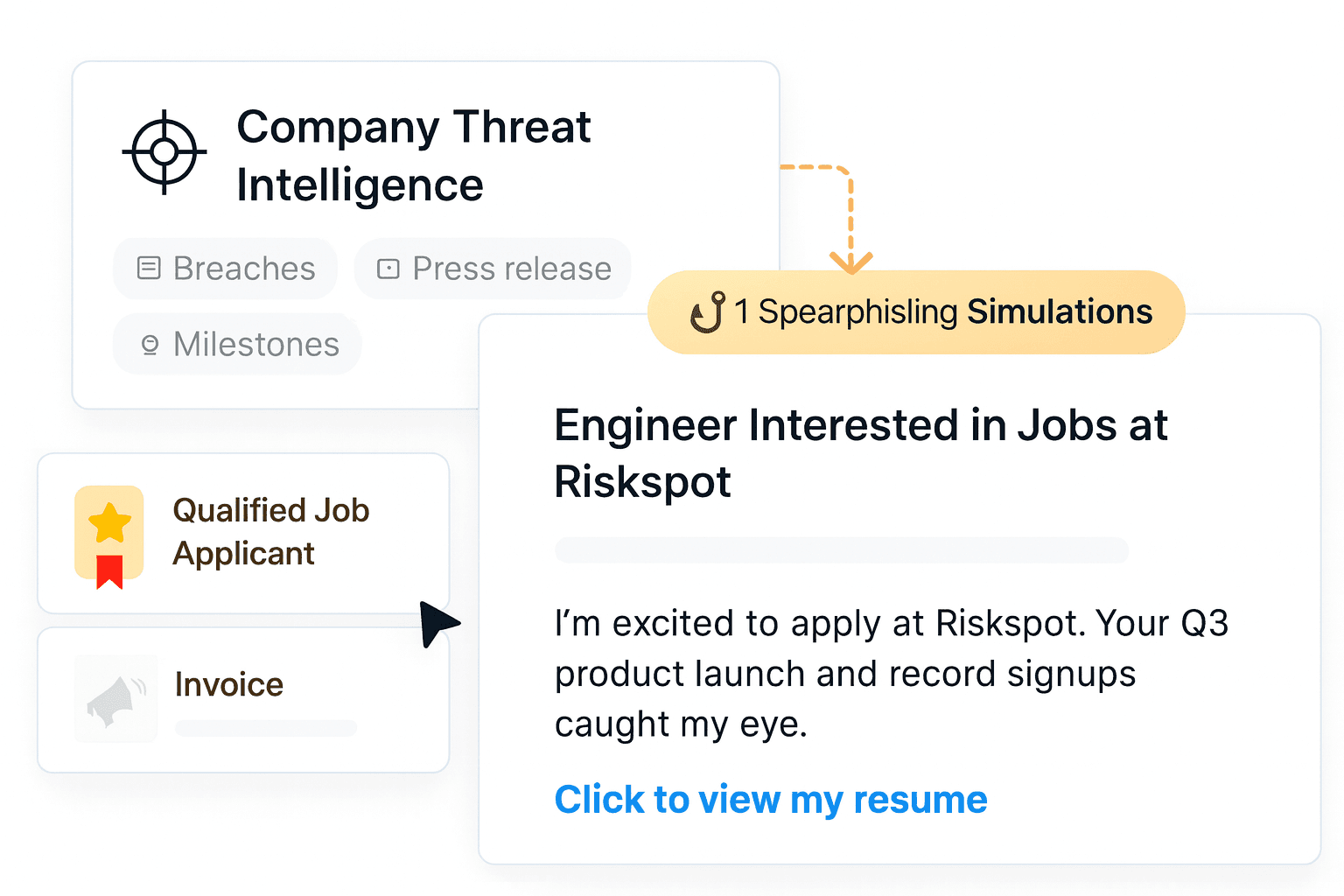Choose the Invoice template title

tap(229, 684)
